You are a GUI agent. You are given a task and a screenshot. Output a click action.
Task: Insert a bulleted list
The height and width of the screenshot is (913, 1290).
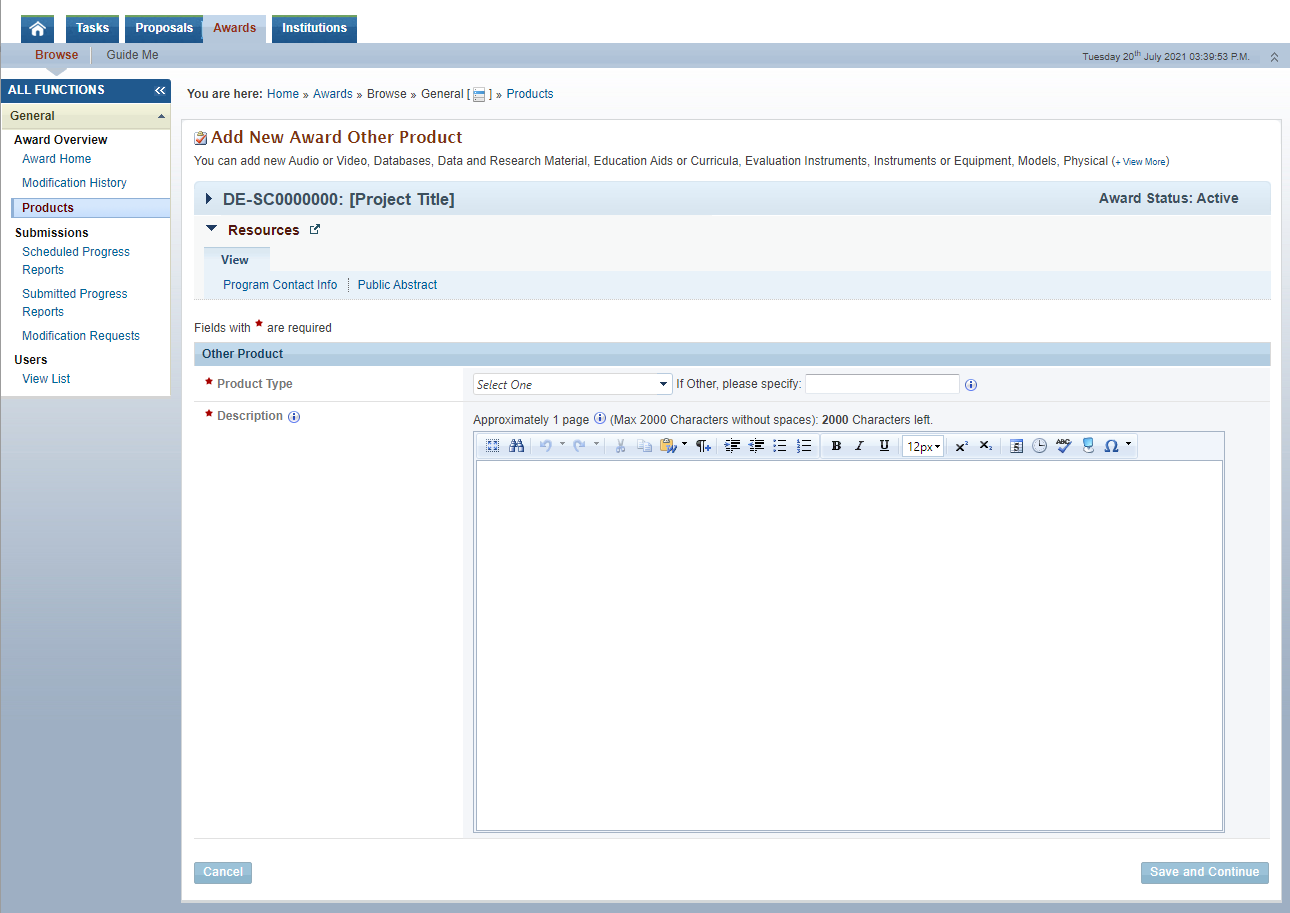click(780, 446)
